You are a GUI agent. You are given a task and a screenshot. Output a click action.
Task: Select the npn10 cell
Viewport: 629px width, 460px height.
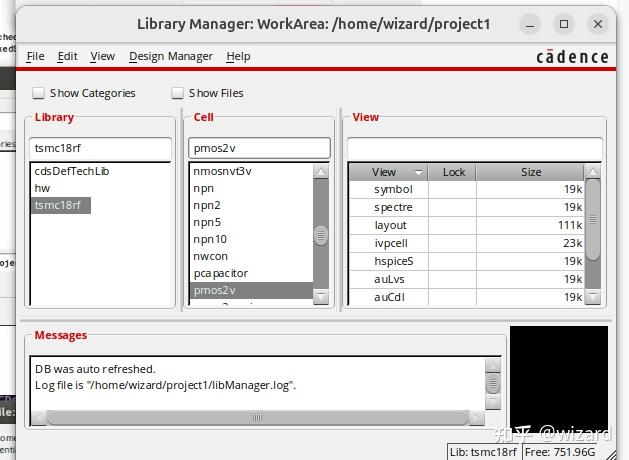tap(251, 239)
